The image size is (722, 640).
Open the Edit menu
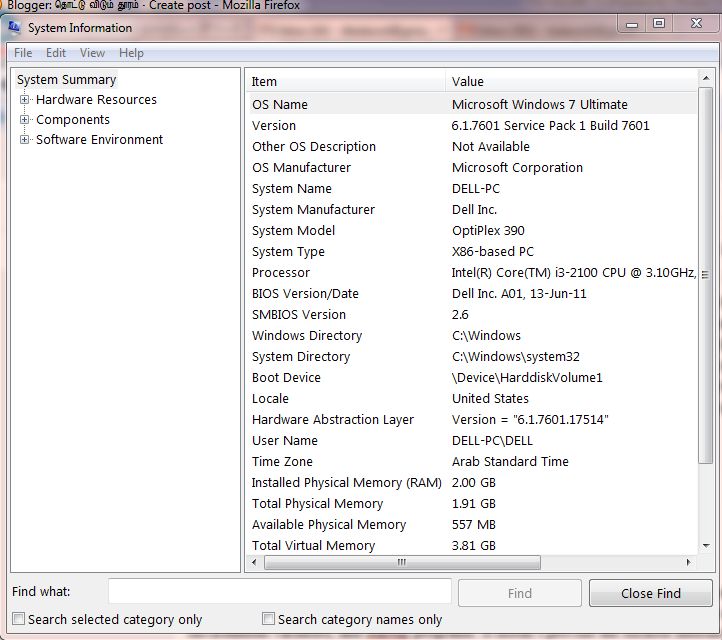pos(56,53)
